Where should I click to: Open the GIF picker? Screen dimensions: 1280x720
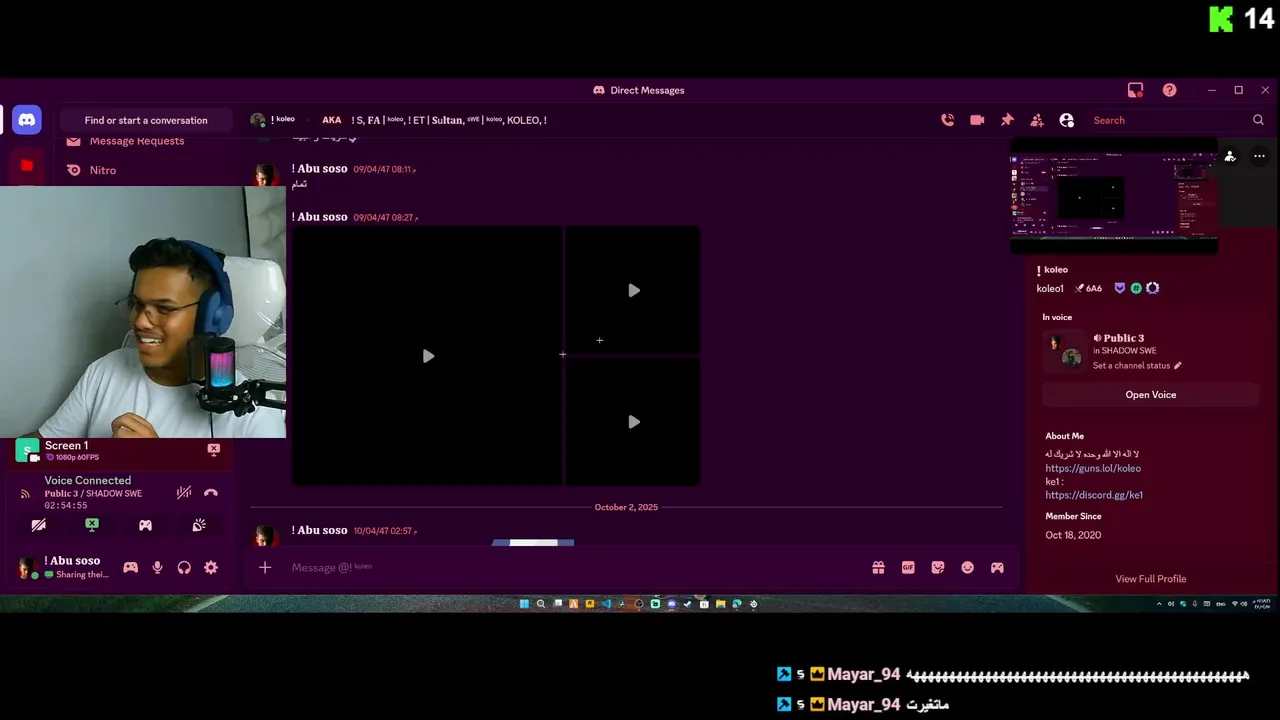click(908, 567)
